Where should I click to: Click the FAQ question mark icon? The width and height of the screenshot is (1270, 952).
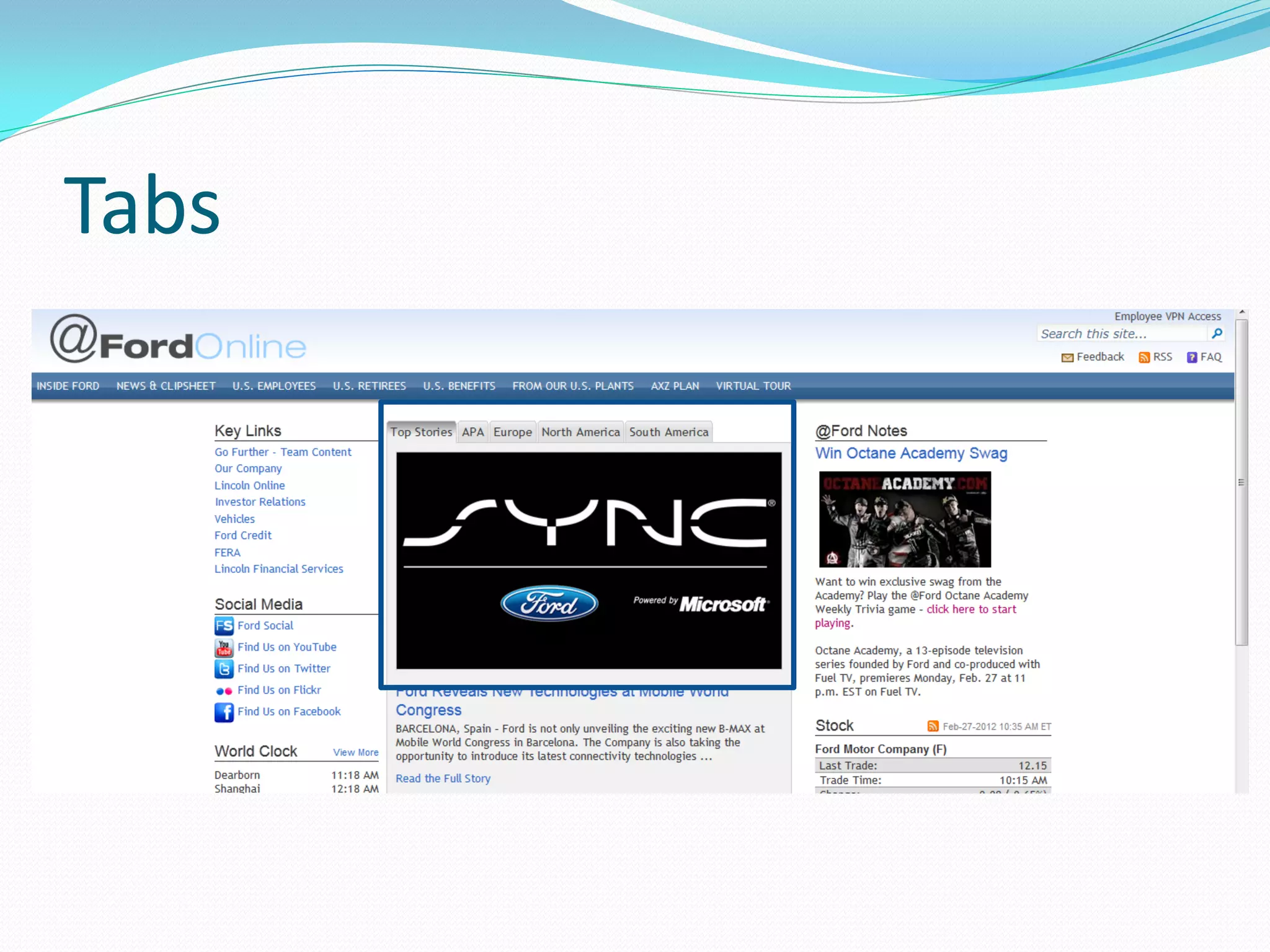[x=1191, y=358]
